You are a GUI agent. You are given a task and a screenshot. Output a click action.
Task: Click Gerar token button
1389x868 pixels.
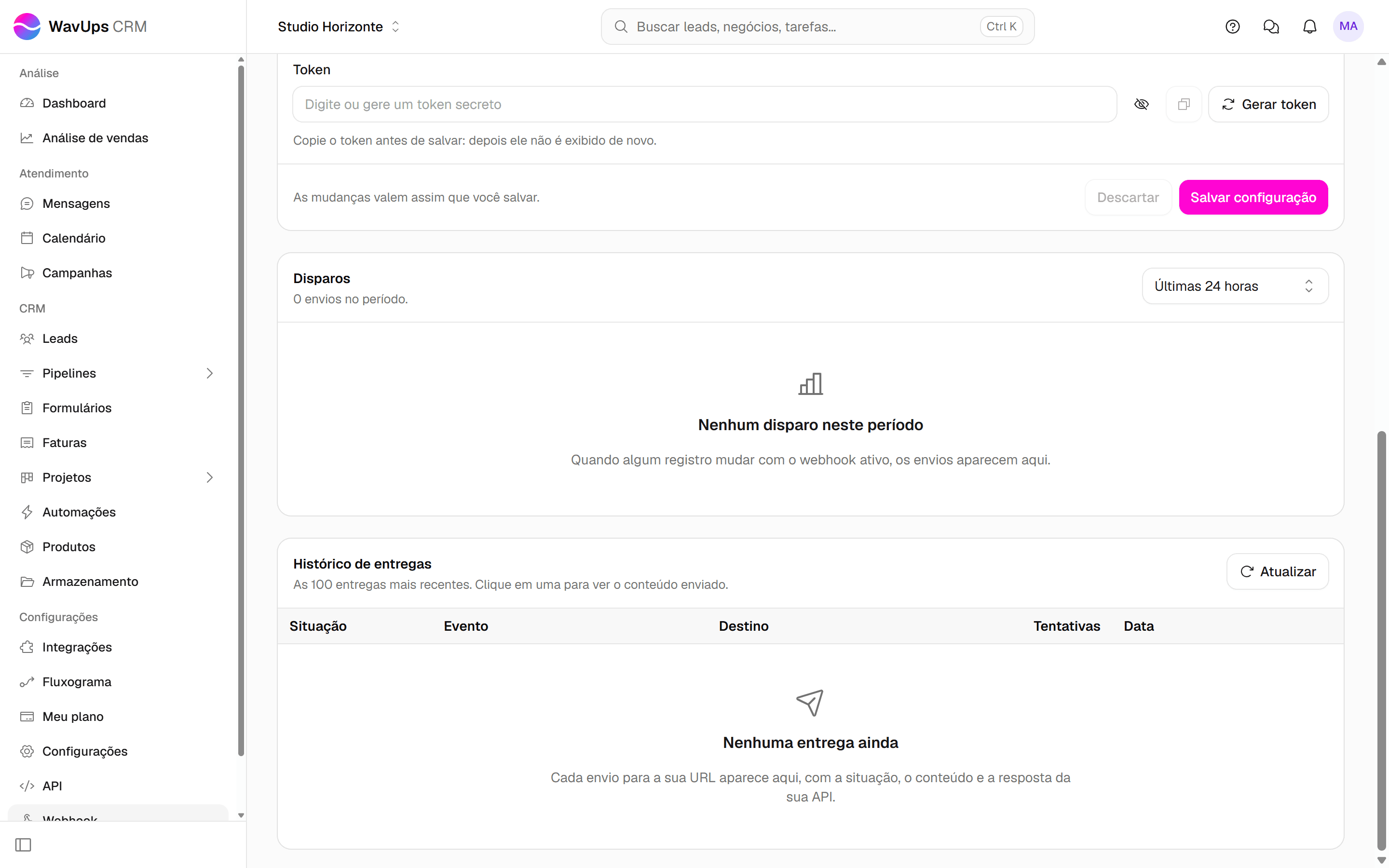pyautogui.click(x=1268, y=104)
